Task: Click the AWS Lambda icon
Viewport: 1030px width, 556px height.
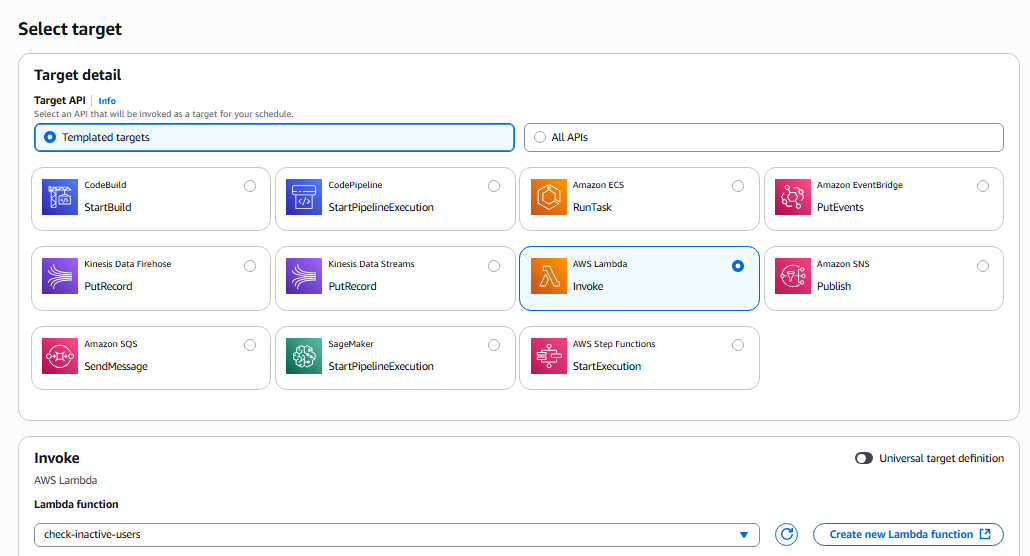Action: pyautogui.click(x=549, y=276)
